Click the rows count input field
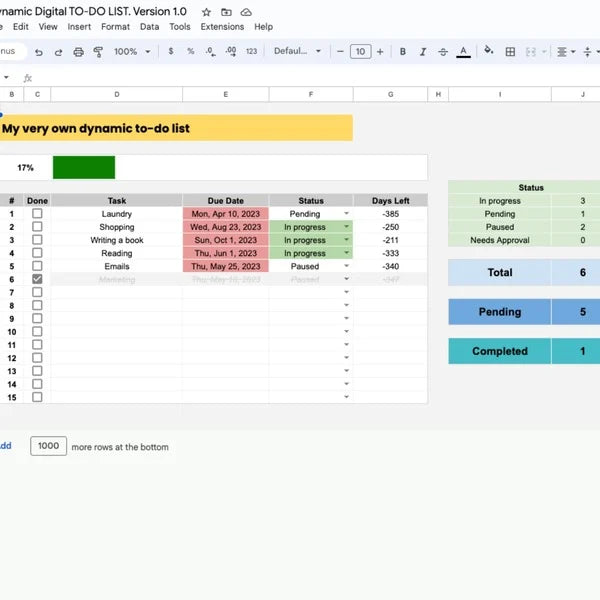This screenshot has width=600, height=600. click(48, 447)
